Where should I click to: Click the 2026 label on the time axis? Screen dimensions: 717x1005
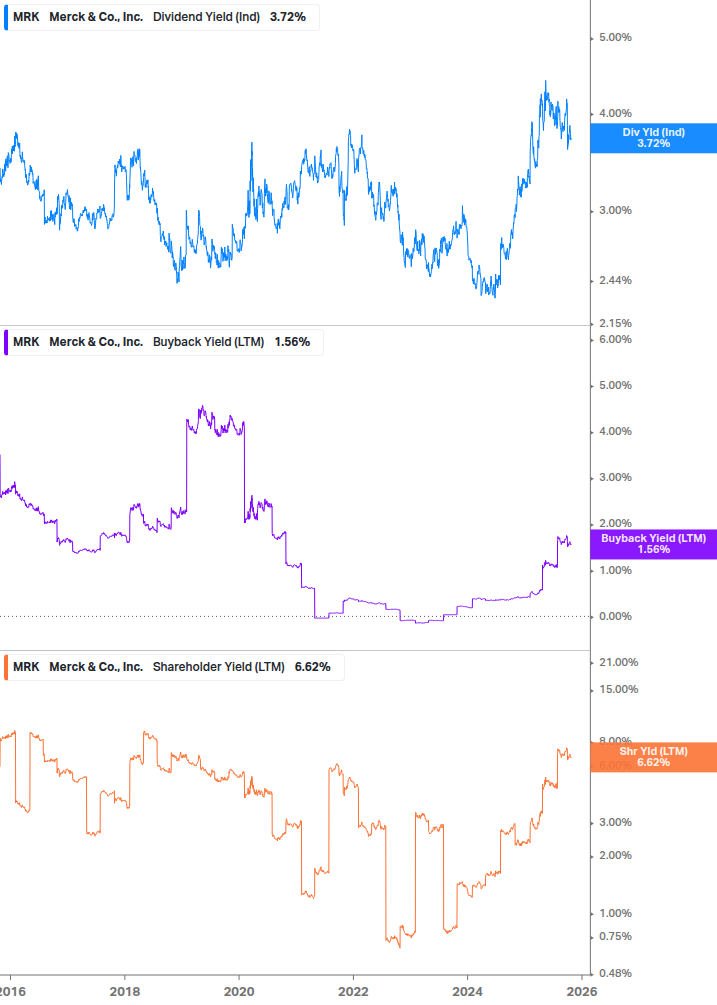click(x=582, y=990)
